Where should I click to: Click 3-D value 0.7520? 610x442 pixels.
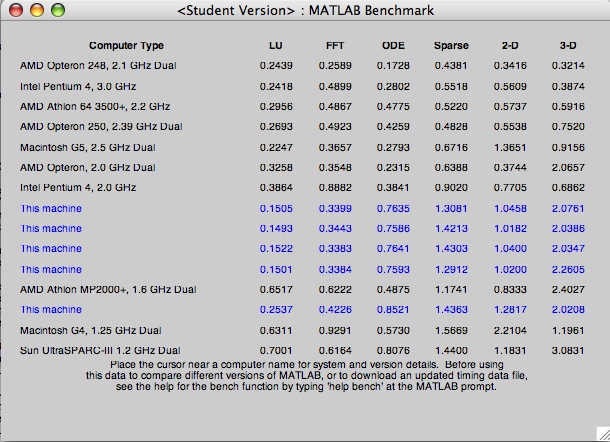[x=568, y=127]
